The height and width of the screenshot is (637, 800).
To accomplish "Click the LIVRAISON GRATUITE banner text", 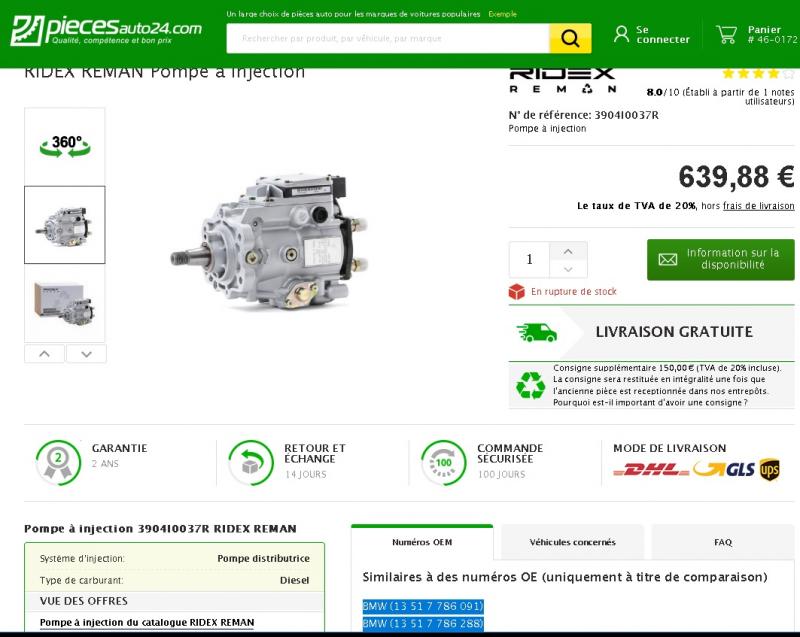I will (674, 332).
